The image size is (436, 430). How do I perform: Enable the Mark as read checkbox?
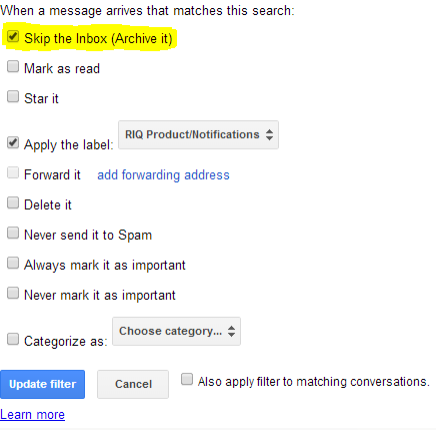[x=13, y=66]
